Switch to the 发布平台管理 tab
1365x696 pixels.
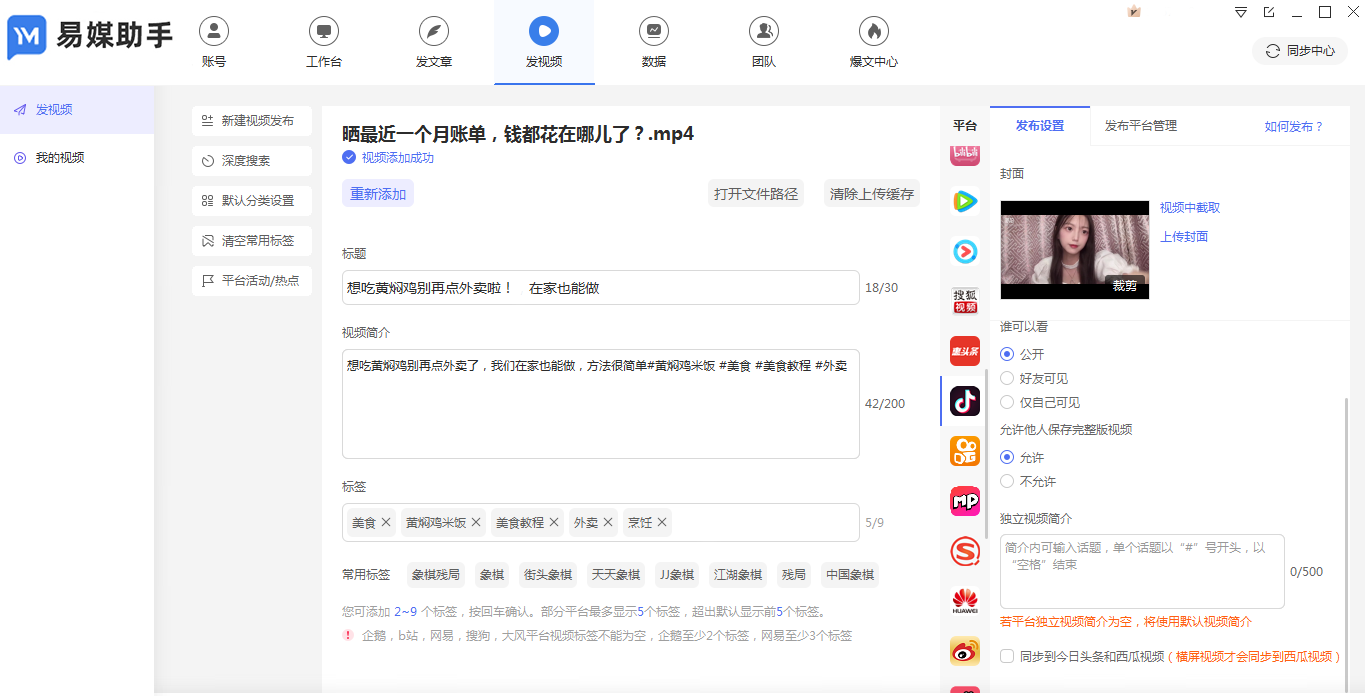point(1140,126)
